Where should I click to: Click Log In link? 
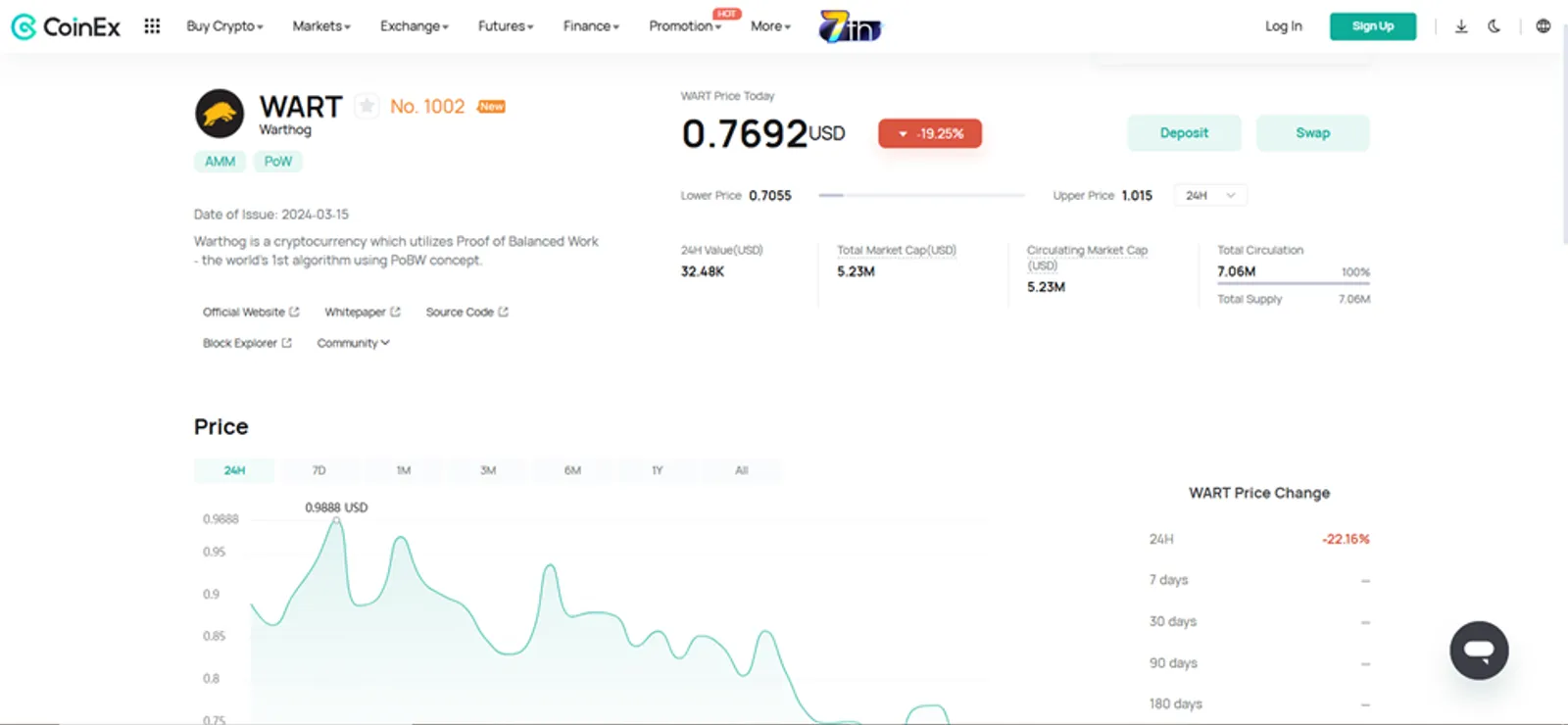click(x=1283, y=26)
